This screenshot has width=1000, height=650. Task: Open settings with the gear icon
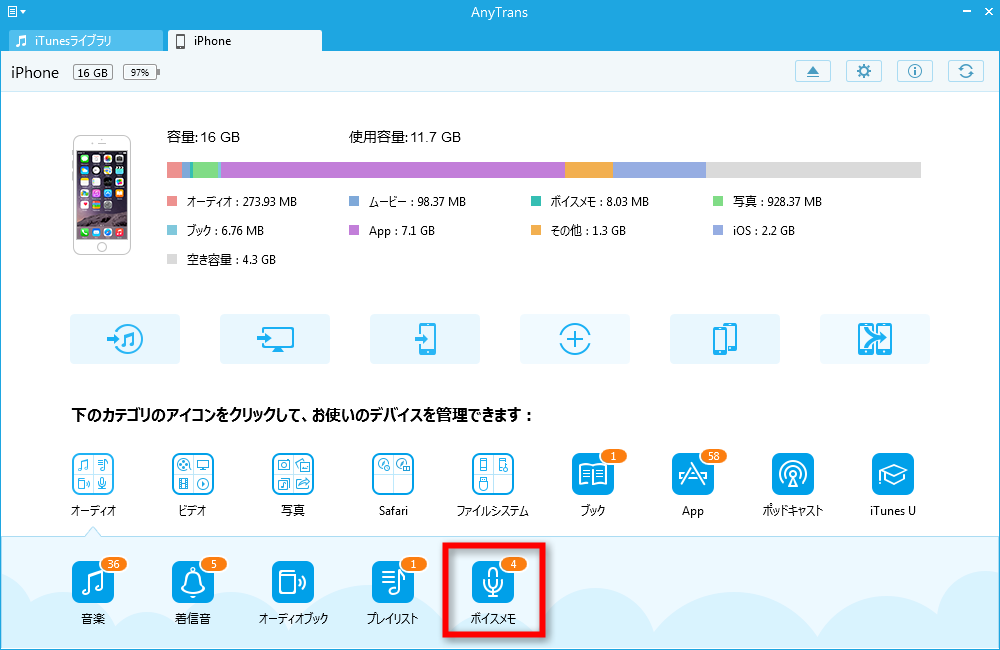864,71
